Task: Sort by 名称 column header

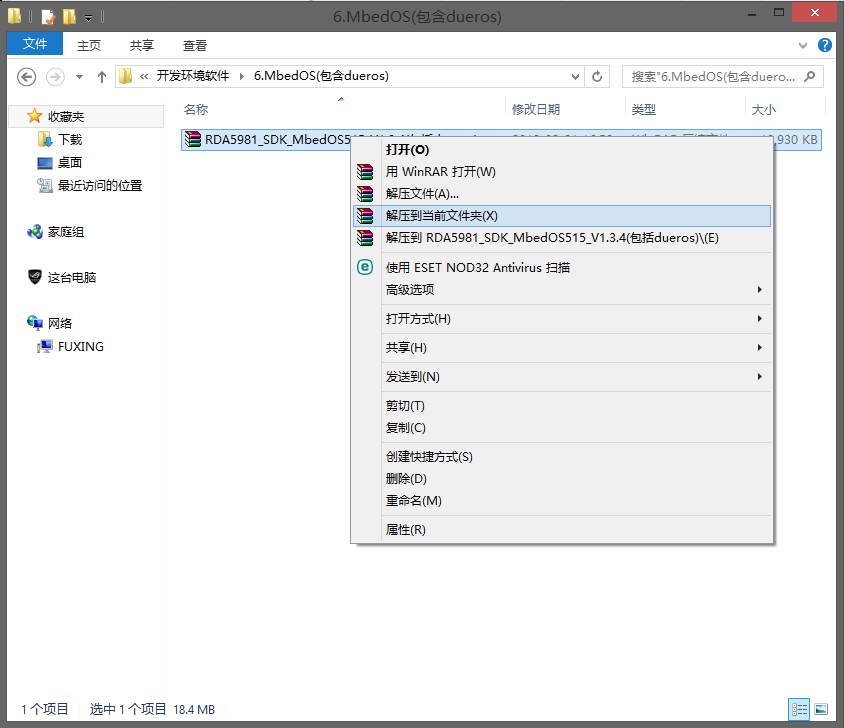Action: (x=196, y=110)
